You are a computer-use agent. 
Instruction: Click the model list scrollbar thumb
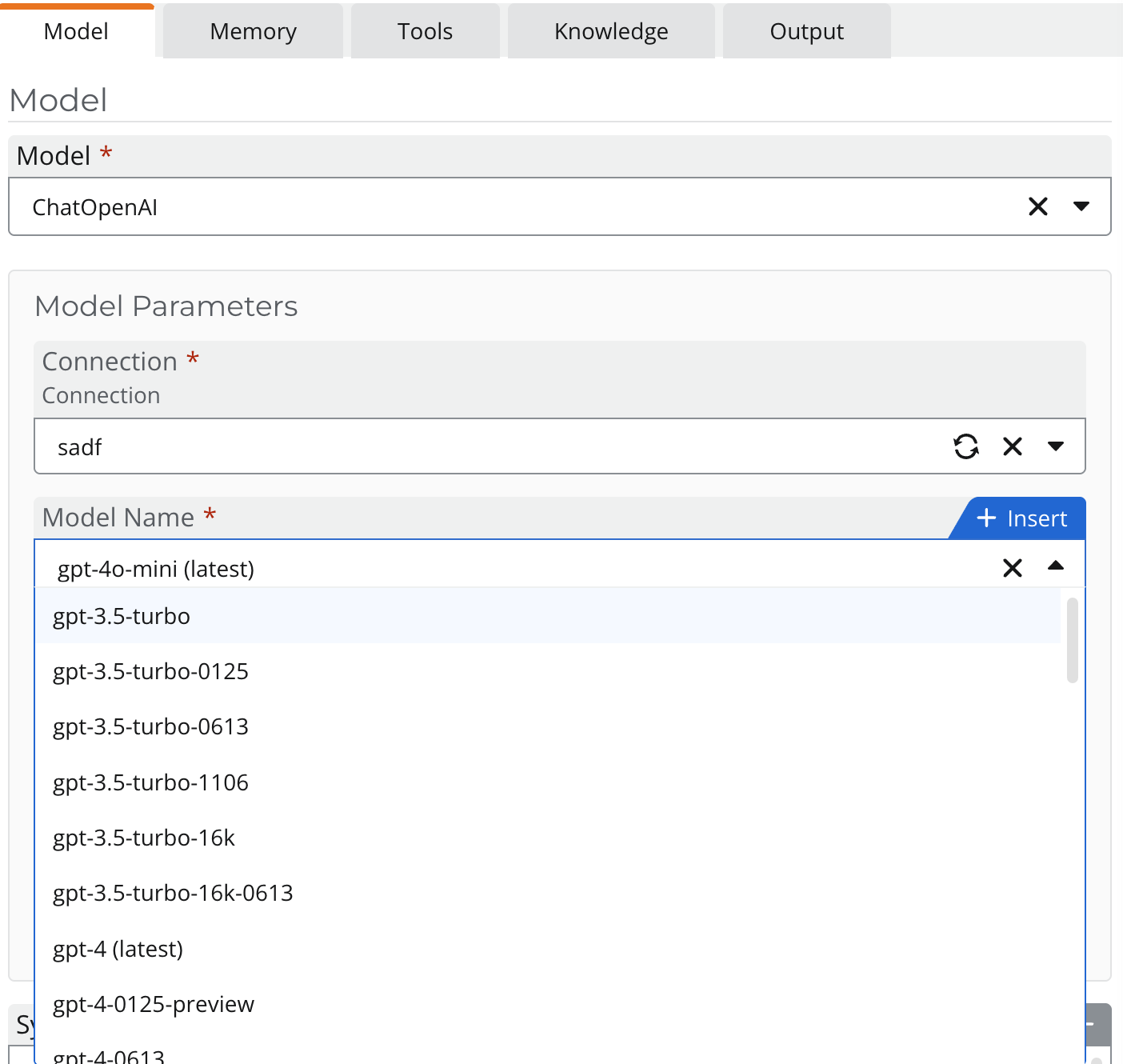tap(1072, 641)
